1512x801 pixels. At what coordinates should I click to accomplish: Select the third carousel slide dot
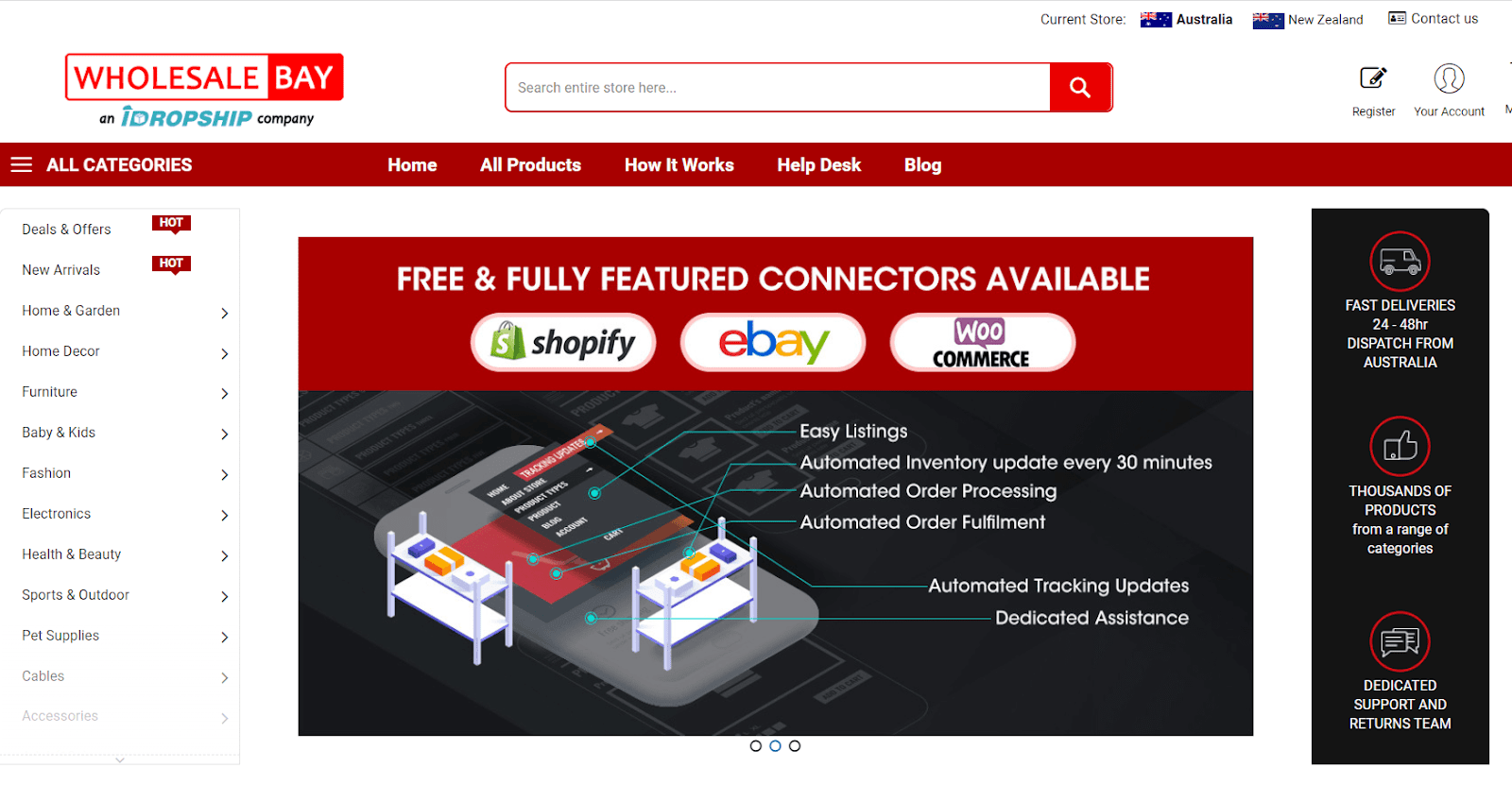(795, 746)
